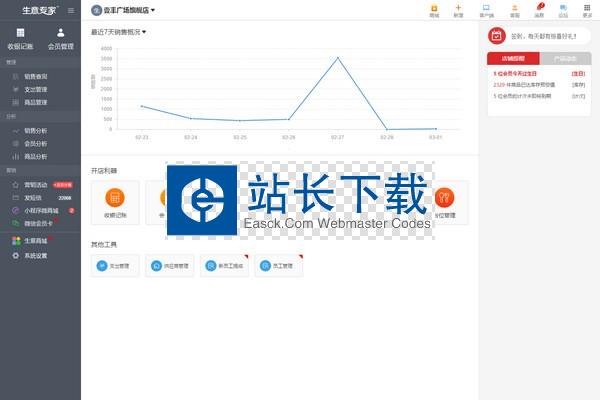
Task: Open 会员分析 in the sidebar
Action: coord(36,144)
